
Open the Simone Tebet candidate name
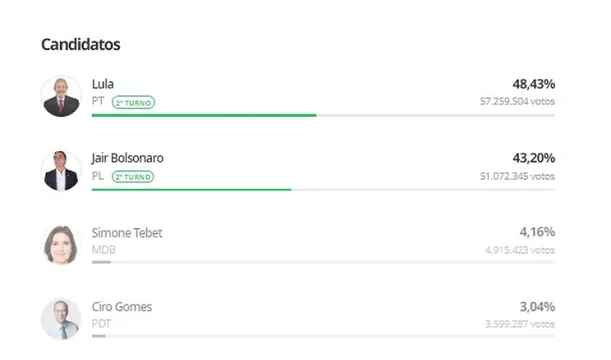pyautogui.click(x=127, y=233)
